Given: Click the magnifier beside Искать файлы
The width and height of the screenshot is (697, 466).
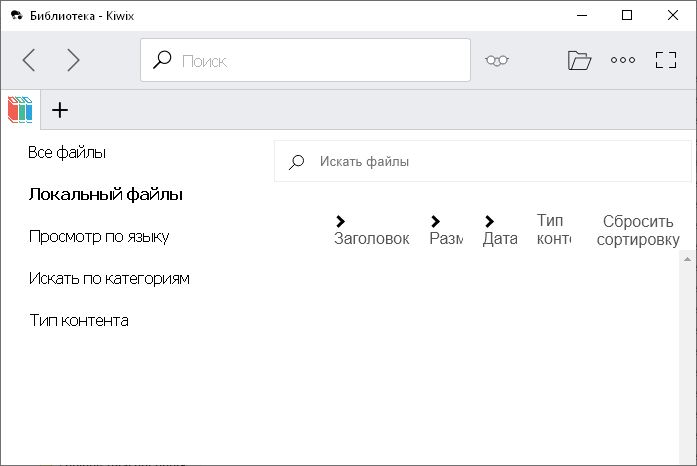Looking at the screenshot, I should (297, 162).
